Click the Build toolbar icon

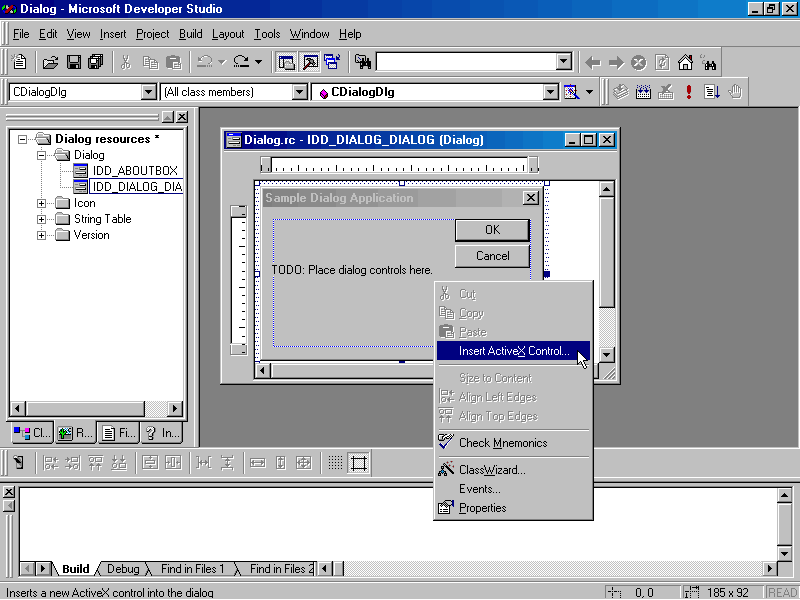click(643, 92)
